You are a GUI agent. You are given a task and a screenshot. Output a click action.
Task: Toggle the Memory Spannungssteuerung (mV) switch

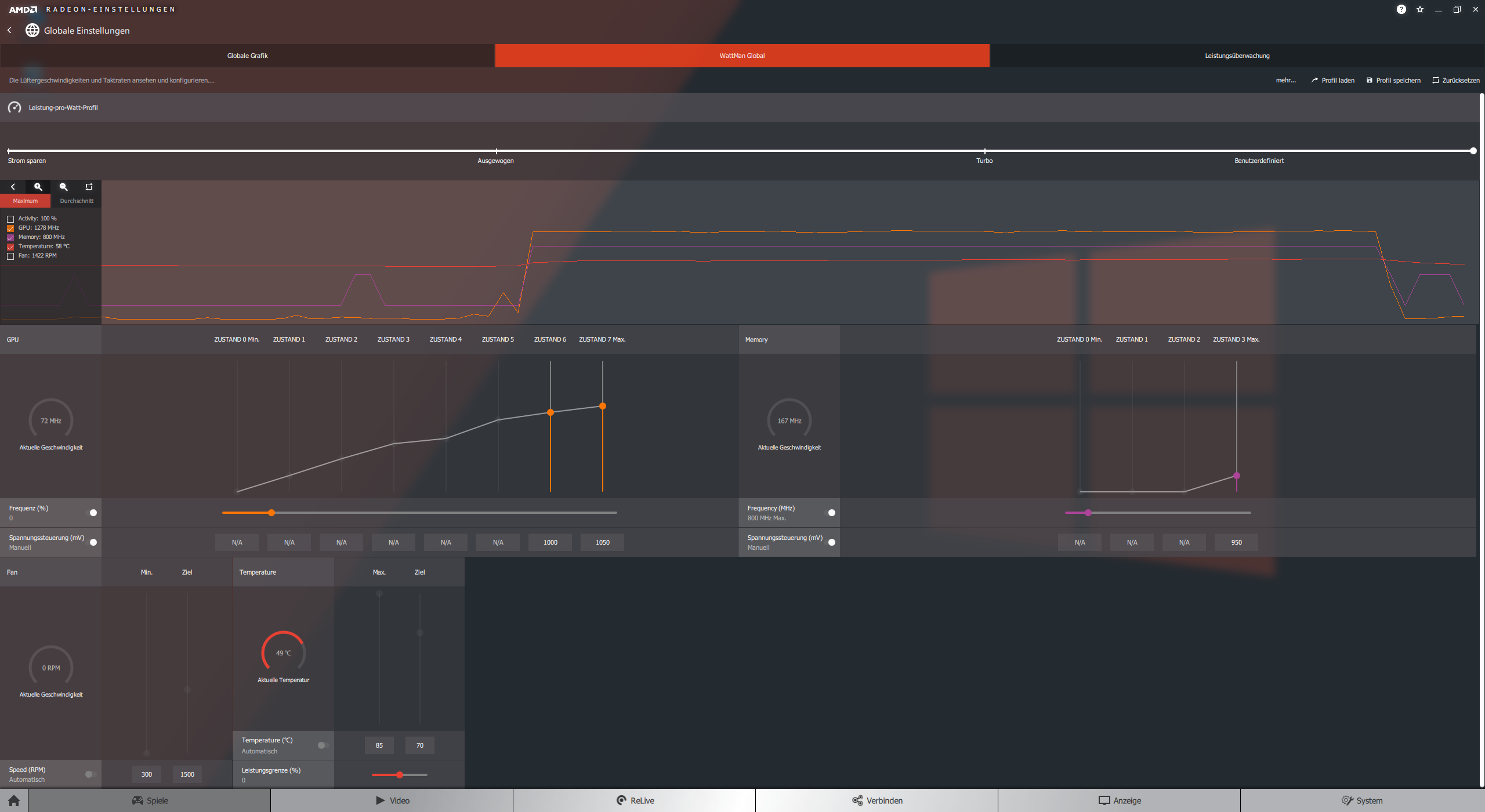pos(830,542)
